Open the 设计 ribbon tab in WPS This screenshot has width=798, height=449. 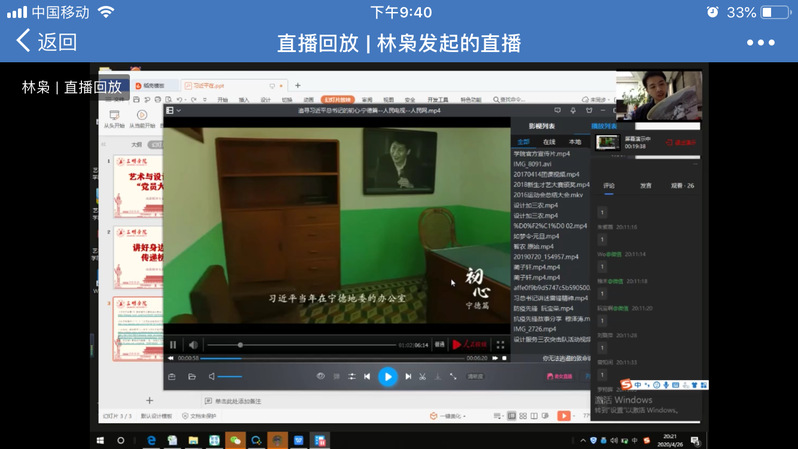click(x=266, y=100)
